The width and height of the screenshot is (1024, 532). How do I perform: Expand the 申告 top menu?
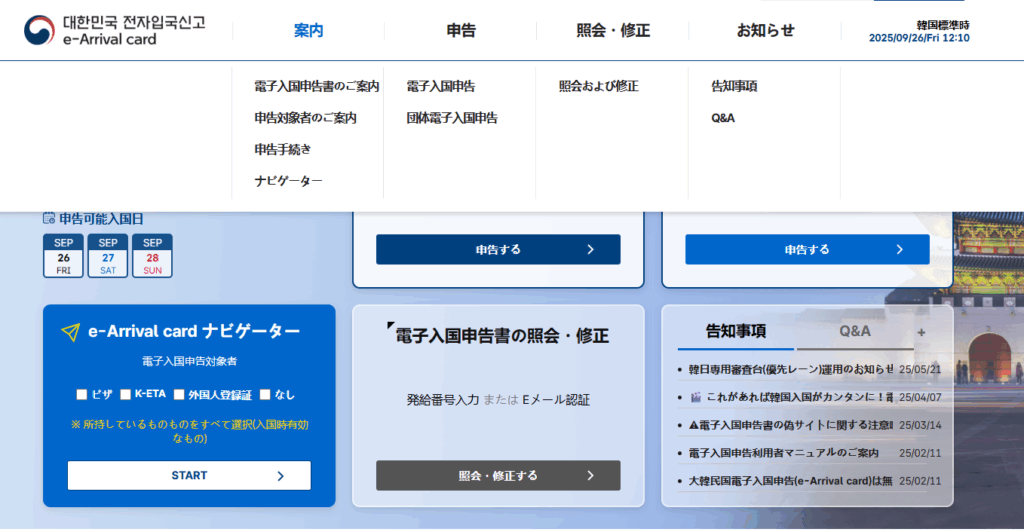[461, 31]
